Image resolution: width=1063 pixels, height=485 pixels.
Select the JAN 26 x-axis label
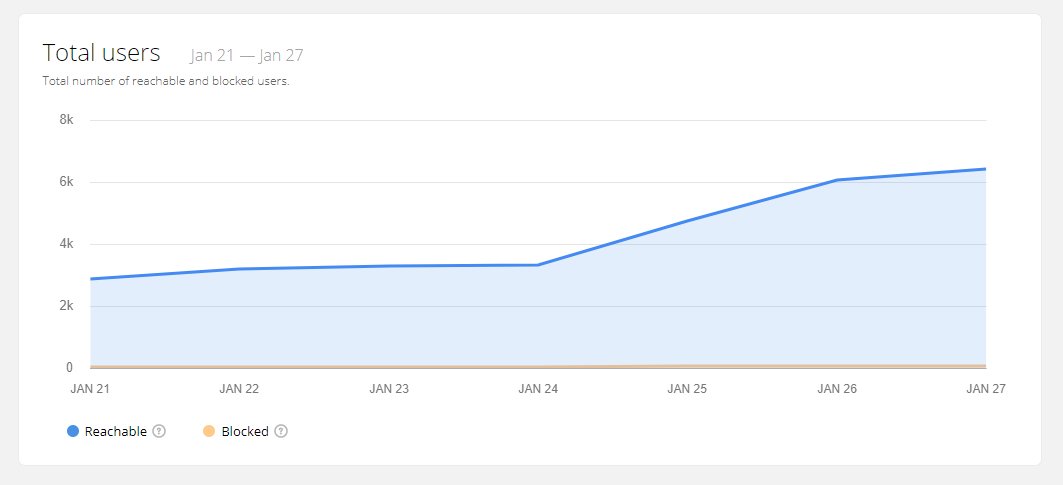coord(837,387)
